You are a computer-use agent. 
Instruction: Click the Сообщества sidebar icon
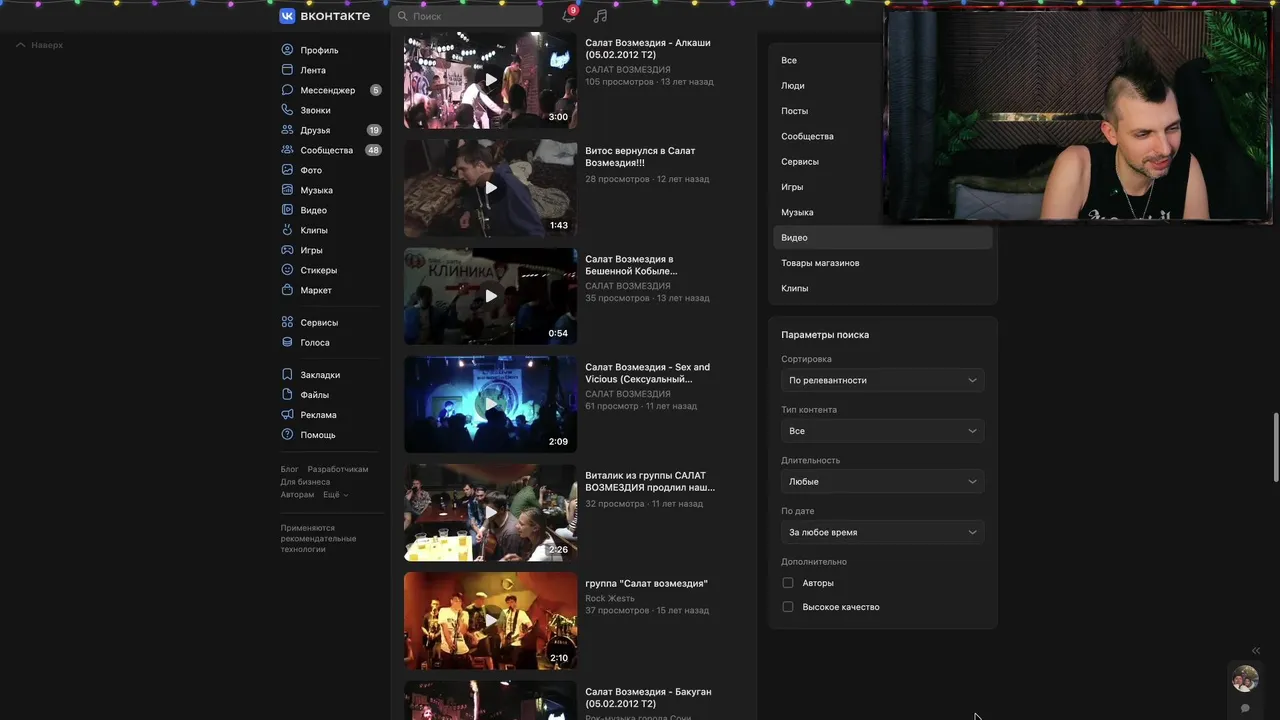[x=288, y=150]
